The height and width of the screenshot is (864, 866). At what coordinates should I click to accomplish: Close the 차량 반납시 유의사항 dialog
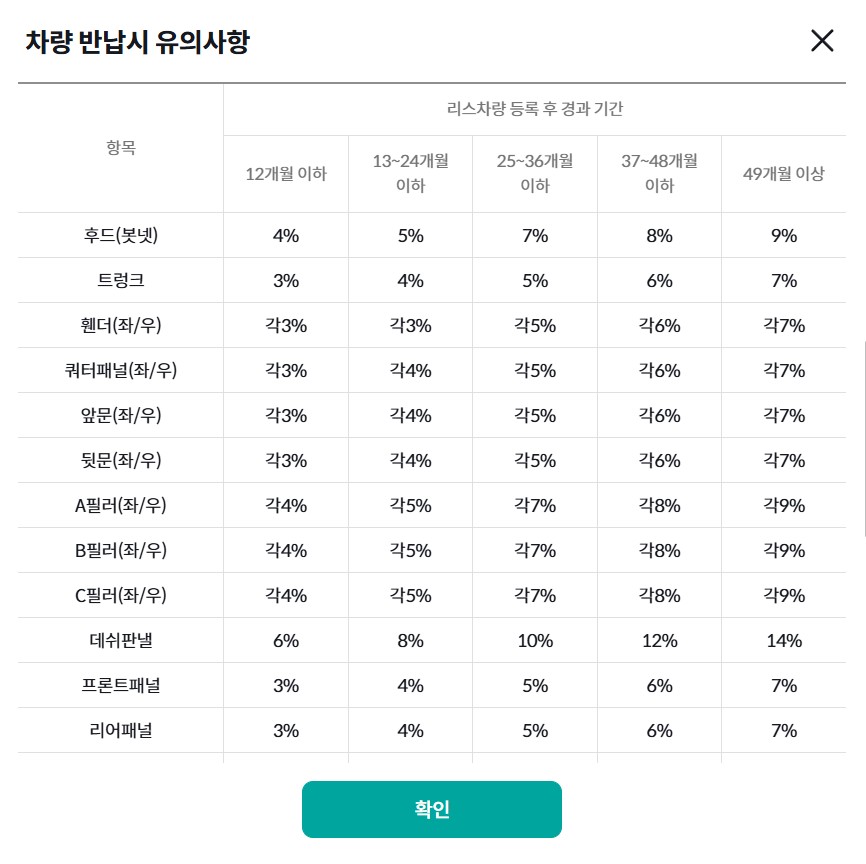click(x=822, y=41)
